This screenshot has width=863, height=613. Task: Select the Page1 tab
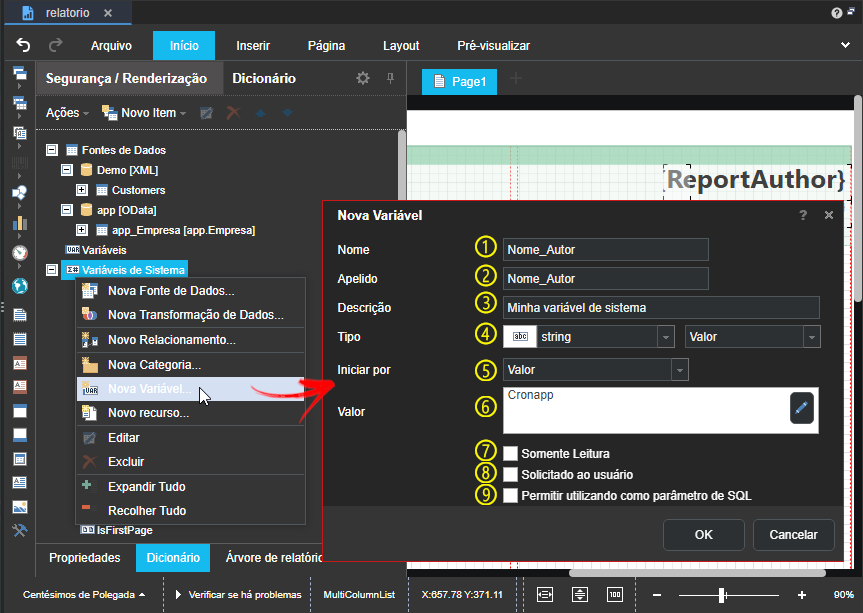pyautogui.click(x=460, y=81)
